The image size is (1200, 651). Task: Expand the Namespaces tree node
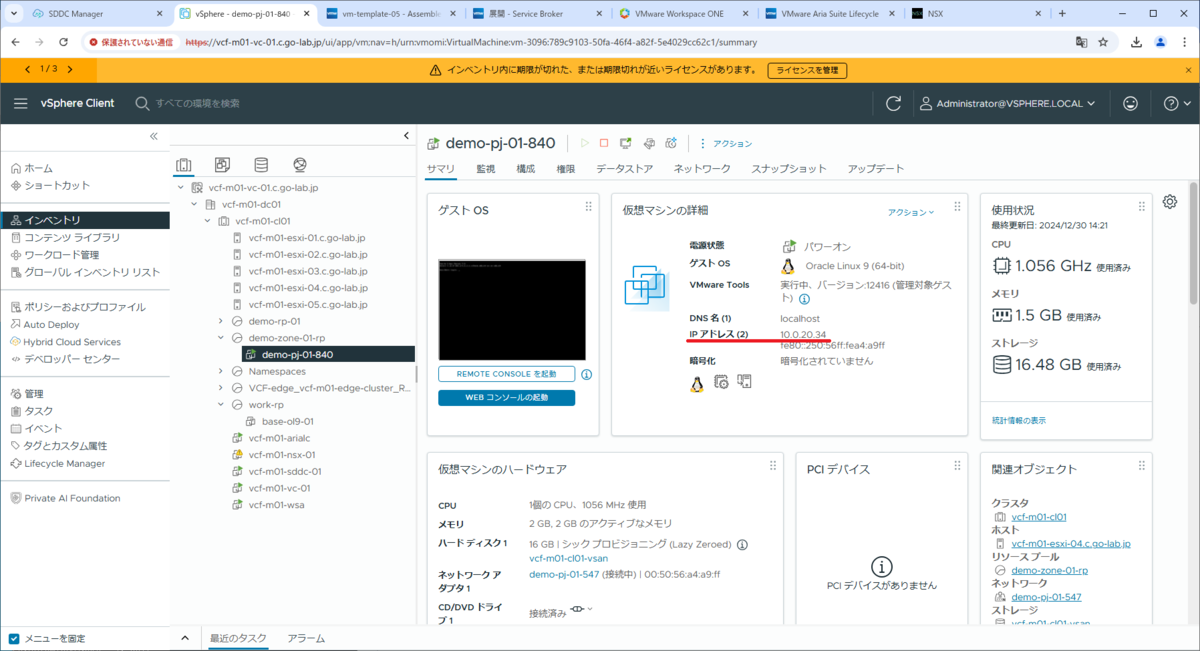pyautogui.click(x=220, y=371)
